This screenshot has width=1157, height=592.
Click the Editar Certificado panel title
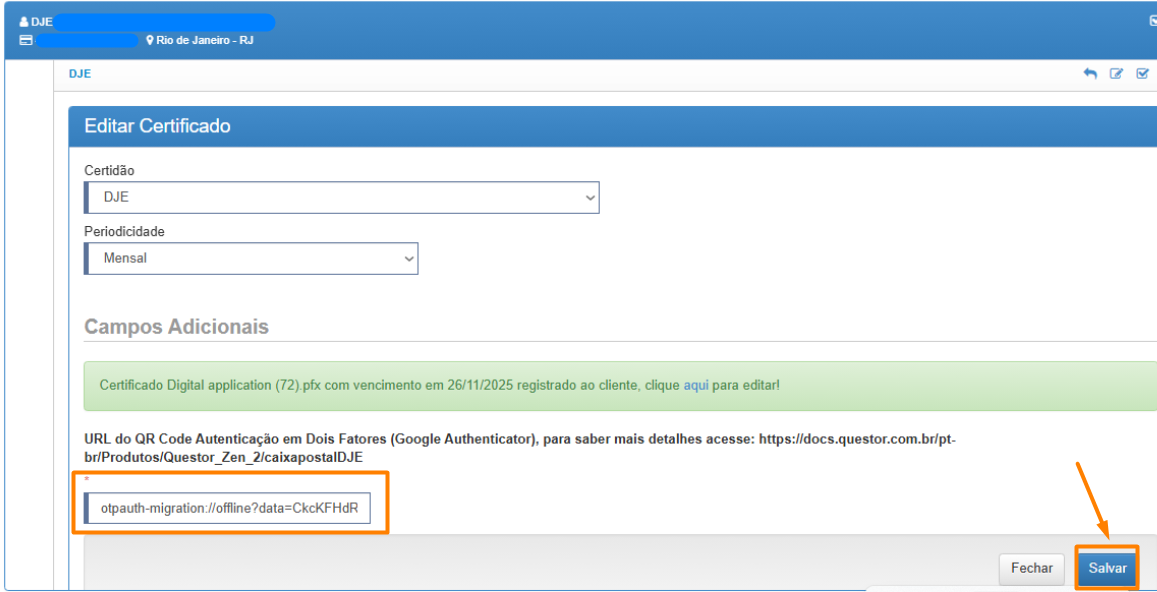tap(157, 126)
